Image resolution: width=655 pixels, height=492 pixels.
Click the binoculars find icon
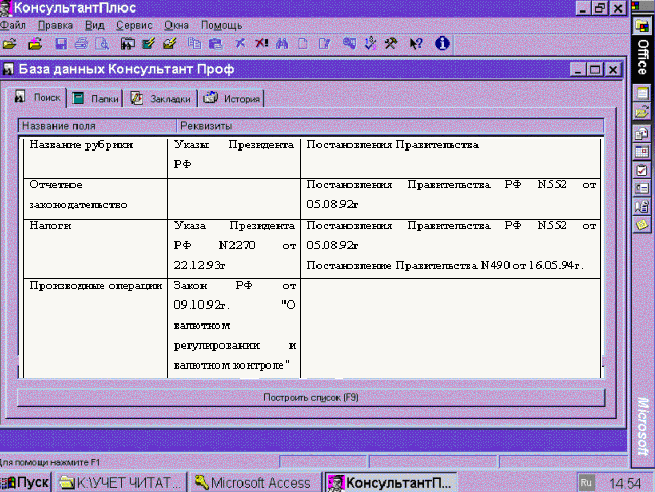281,44
